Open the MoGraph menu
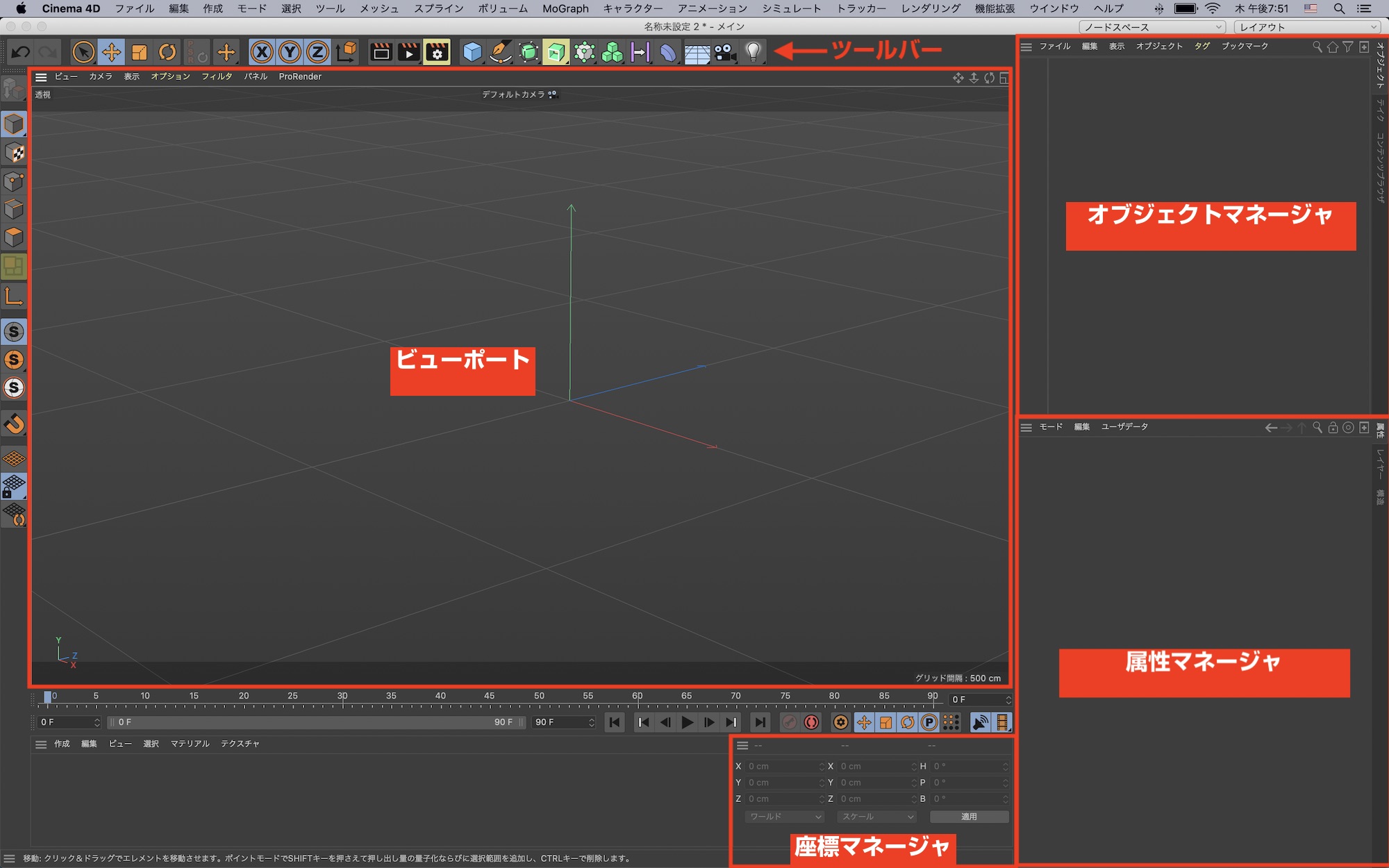 pos(565,8)
